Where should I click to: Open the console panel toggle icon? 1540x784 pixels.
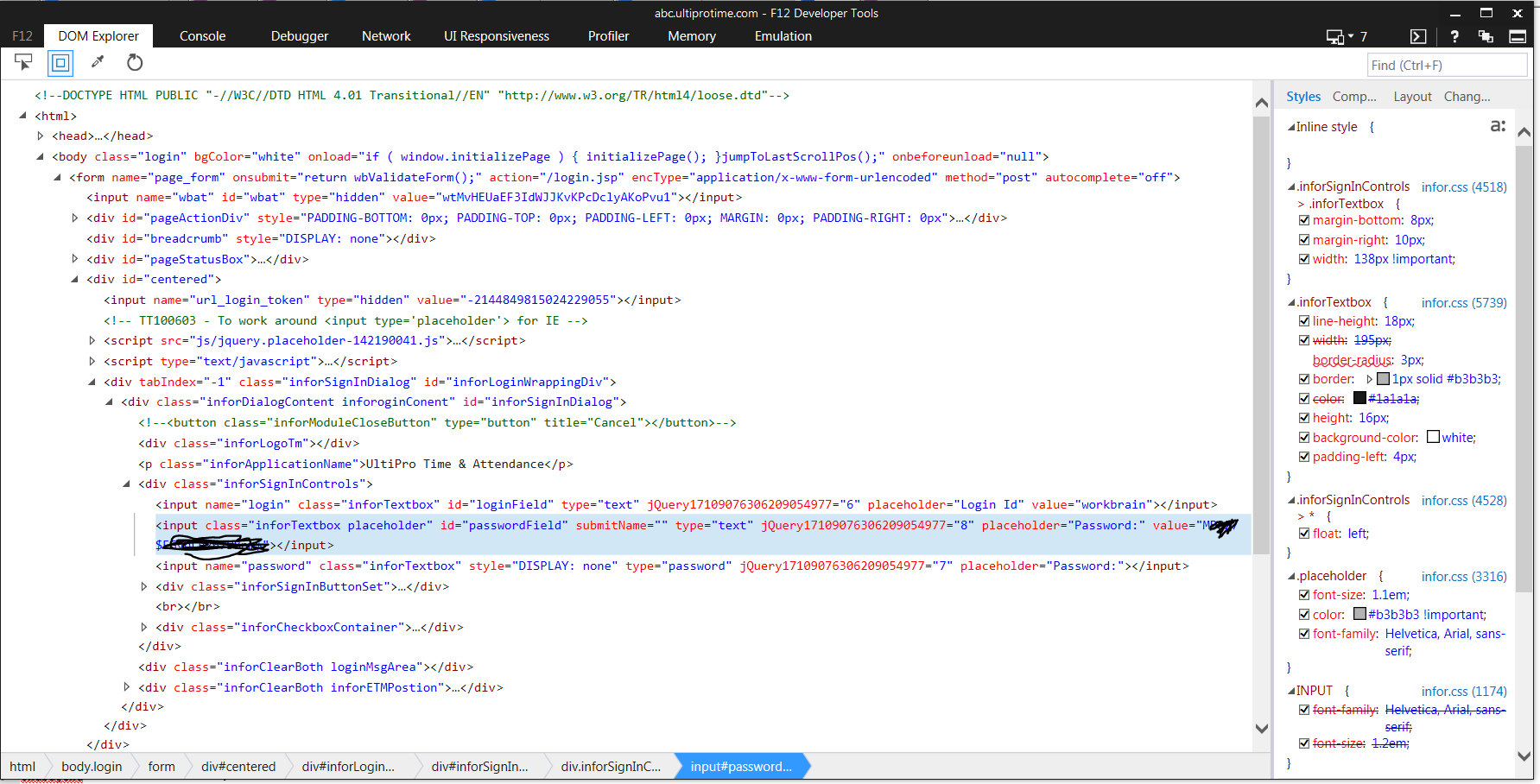click(x=1418, y=36)
